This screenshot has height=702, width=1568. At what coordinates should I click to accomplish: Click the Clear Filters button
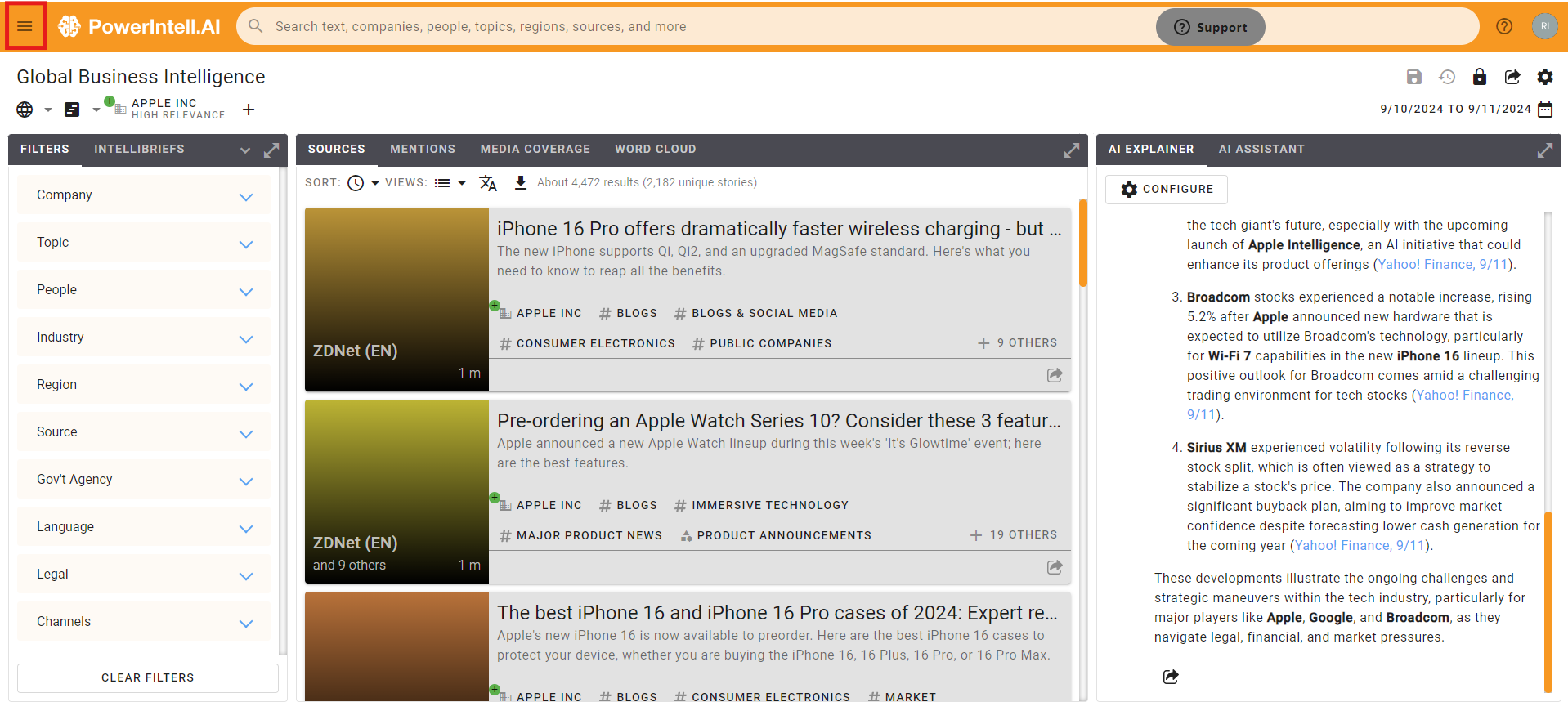click(x=148, y=678)
